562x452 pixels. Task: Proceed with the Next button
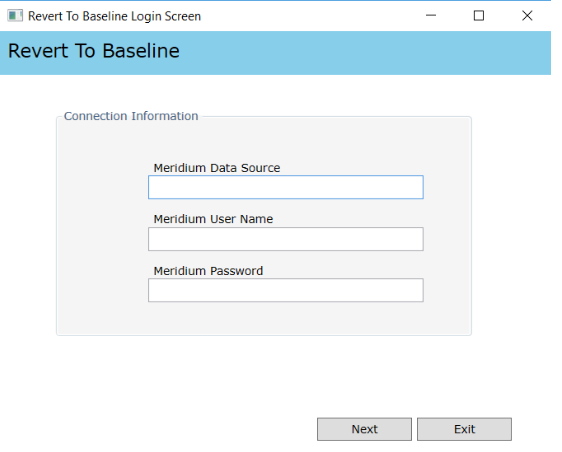tap(364, 429)
